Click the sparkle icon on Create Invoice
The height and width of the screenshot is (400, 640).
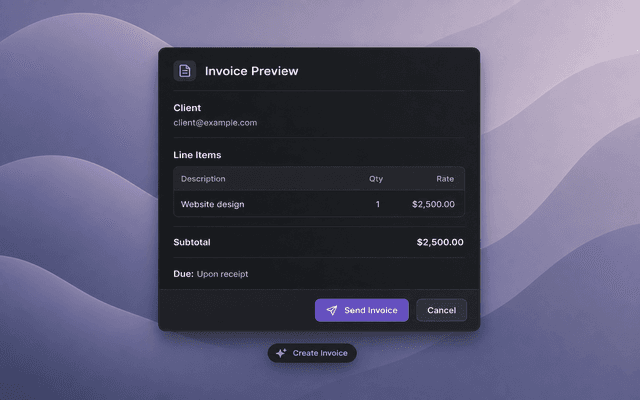(281, 353)
